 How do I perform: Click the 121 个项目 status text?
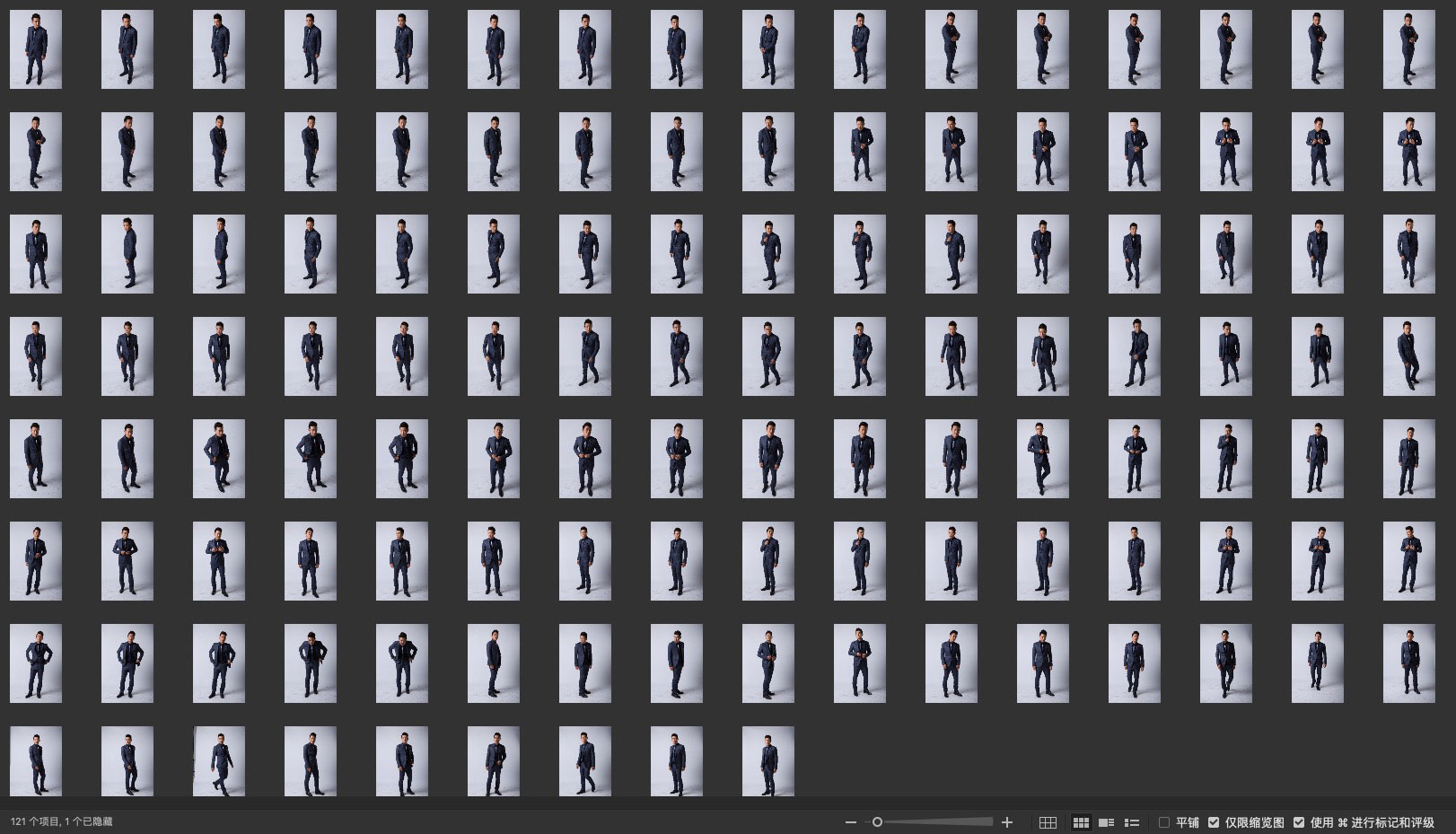click(x=61, y=822)
